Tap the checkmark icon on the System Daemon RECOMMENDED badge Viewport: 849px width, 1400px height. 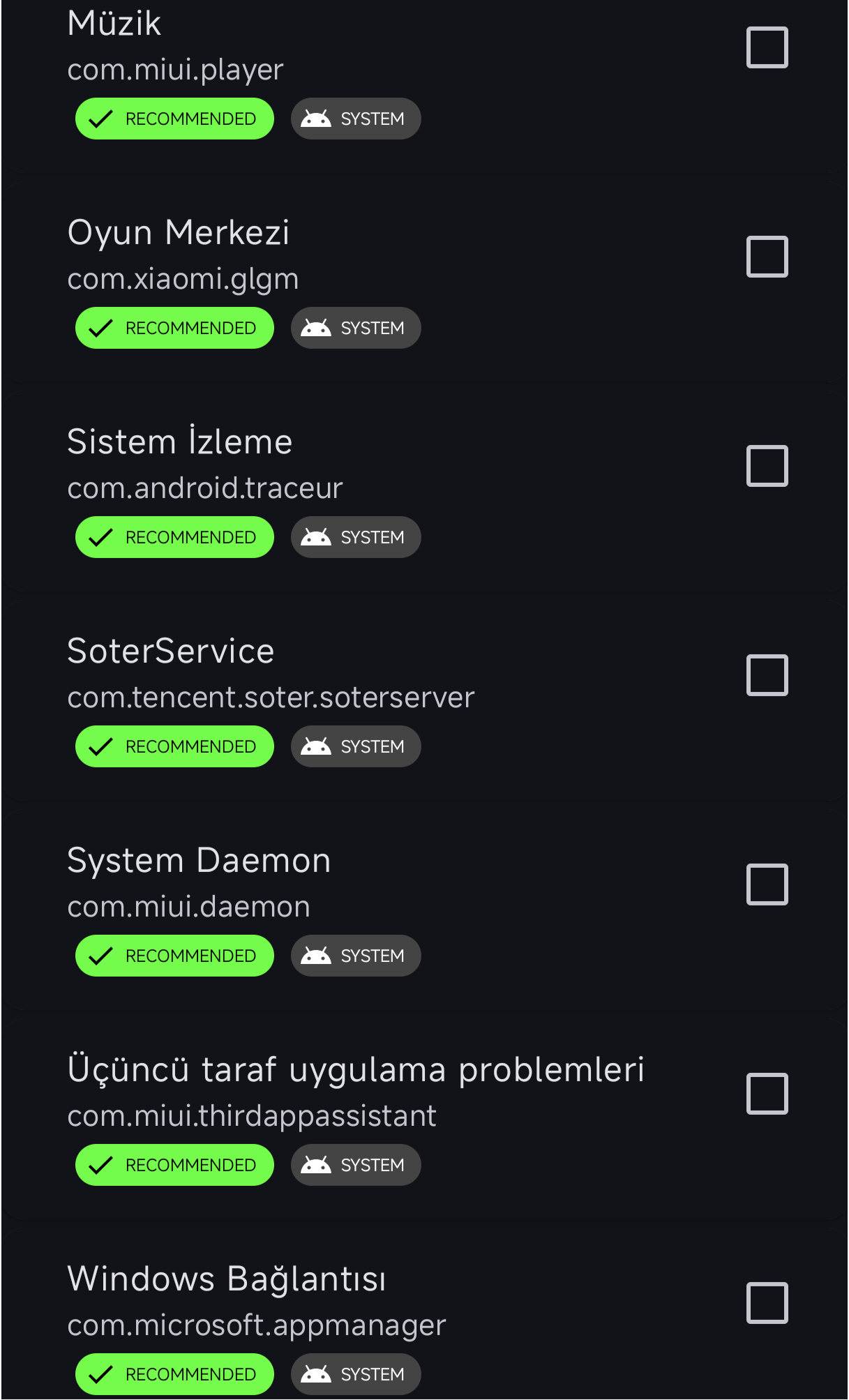tap(101, 956)
